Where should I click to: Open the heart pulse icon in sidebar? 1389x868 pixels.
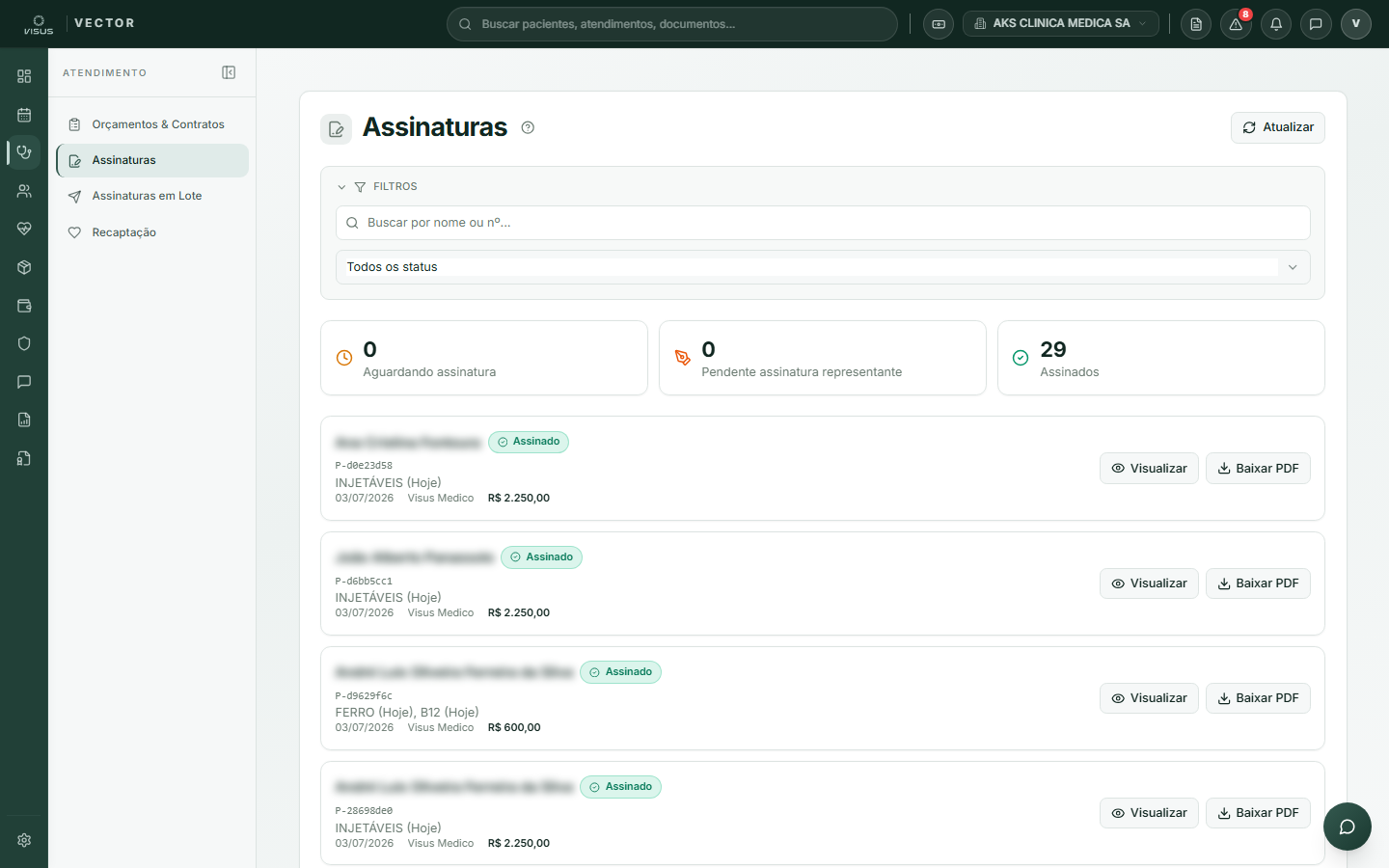(x=24, y=229)
